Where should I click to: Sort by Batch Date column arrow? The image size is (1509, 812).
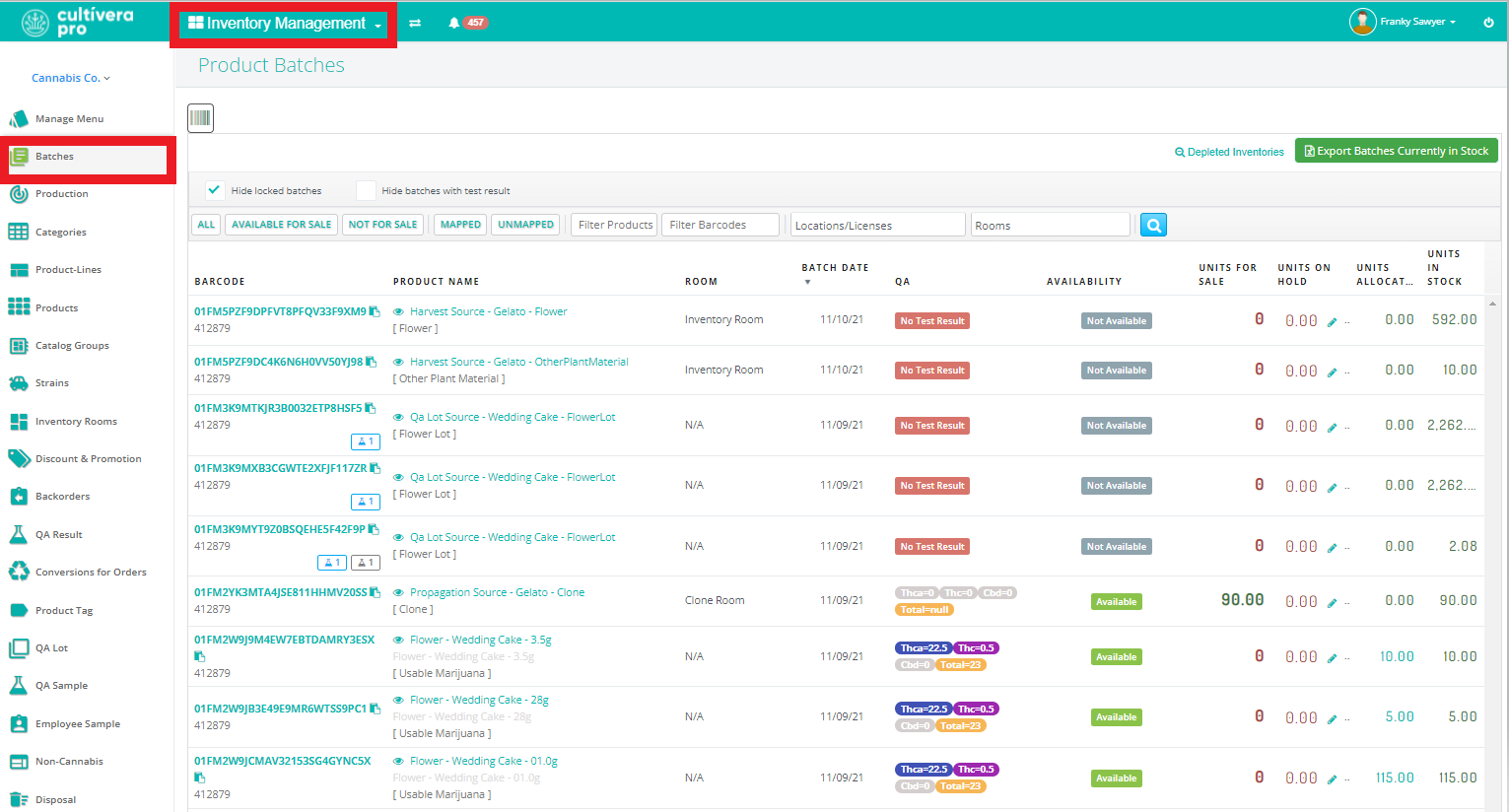point(807,283)
